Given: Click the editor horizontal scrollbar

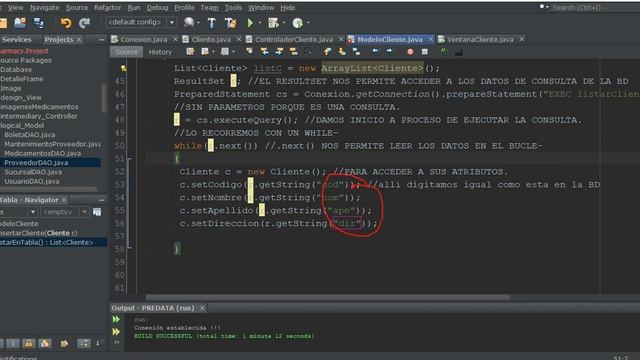Looking at the screenshot, I should pyautogui.click(x=328, y=297).
